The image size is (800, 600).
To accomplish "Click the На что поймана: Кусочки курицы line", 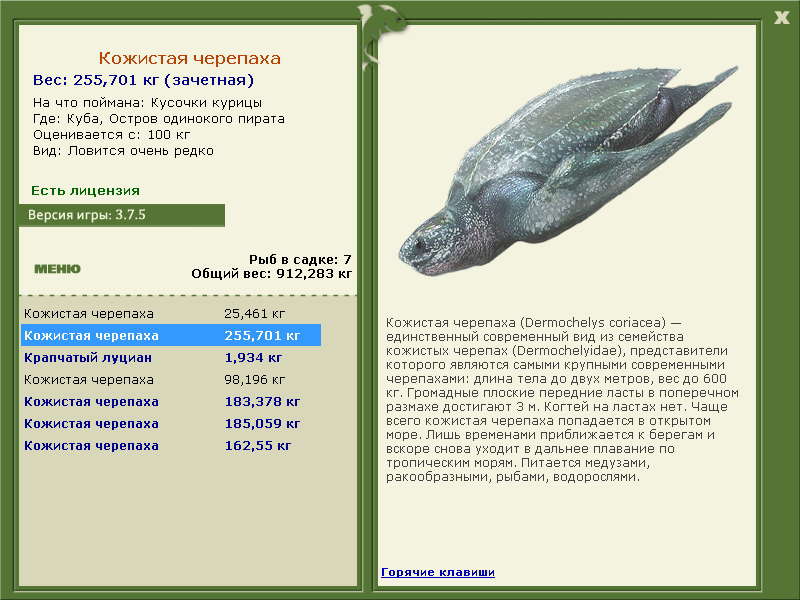I will [147, 103].
